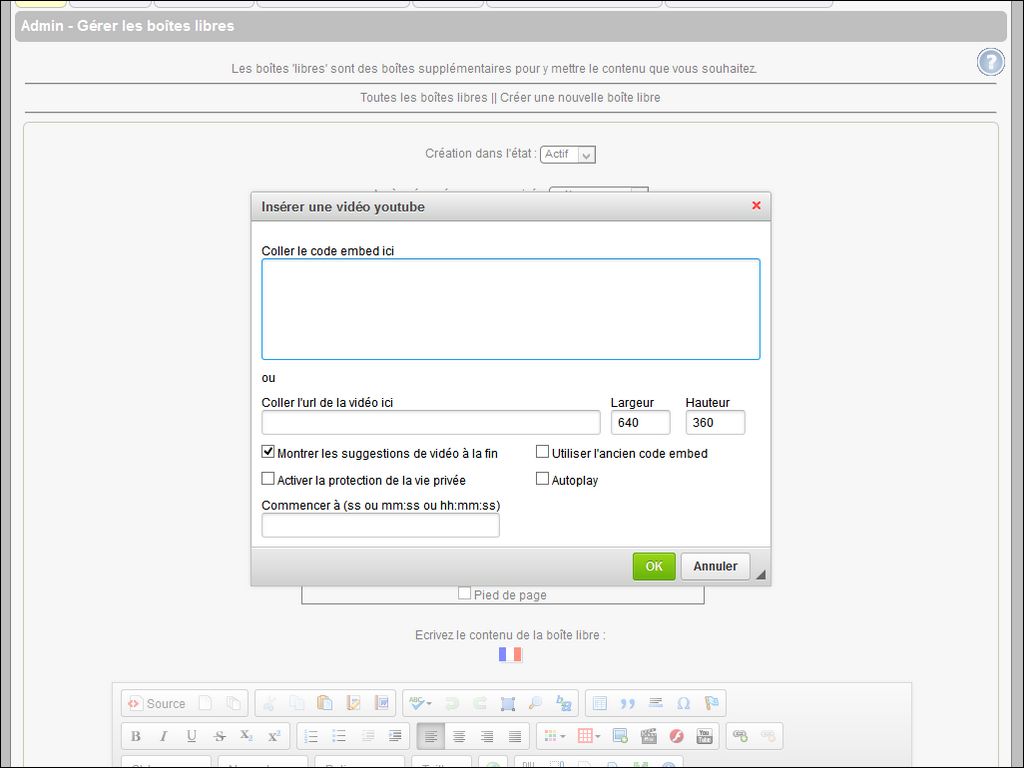Image resolution: width=1024 pixels, height=768 pixels.
Task: Expand the table insert dropdown arrow
Action: [598, 737]
